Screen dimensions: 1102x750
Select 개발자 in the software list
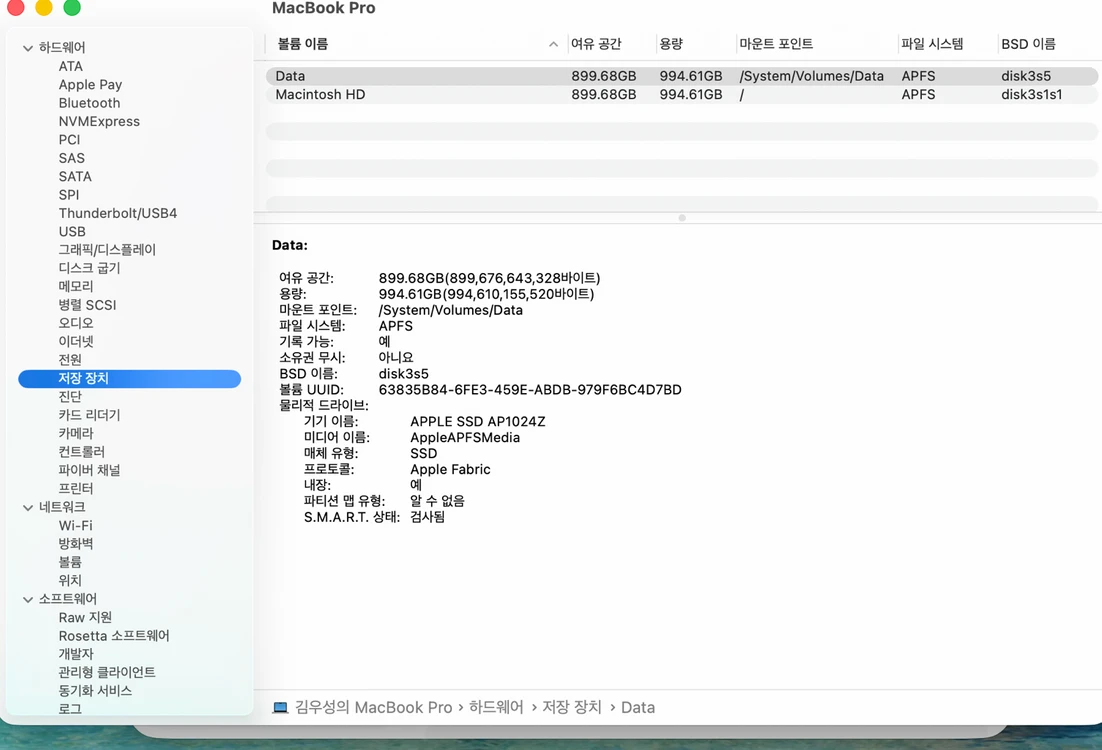pyautogui.click(x=76, y=654)
